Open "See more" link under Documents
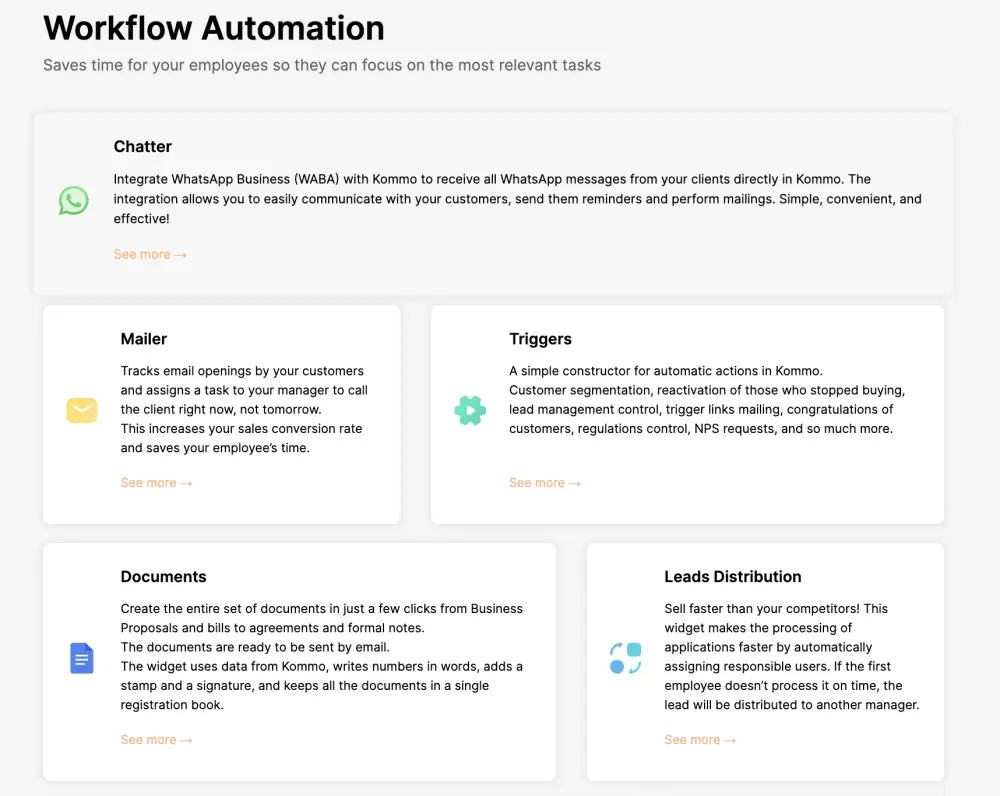Viewport: 1000px width, 796px height. 156,740
